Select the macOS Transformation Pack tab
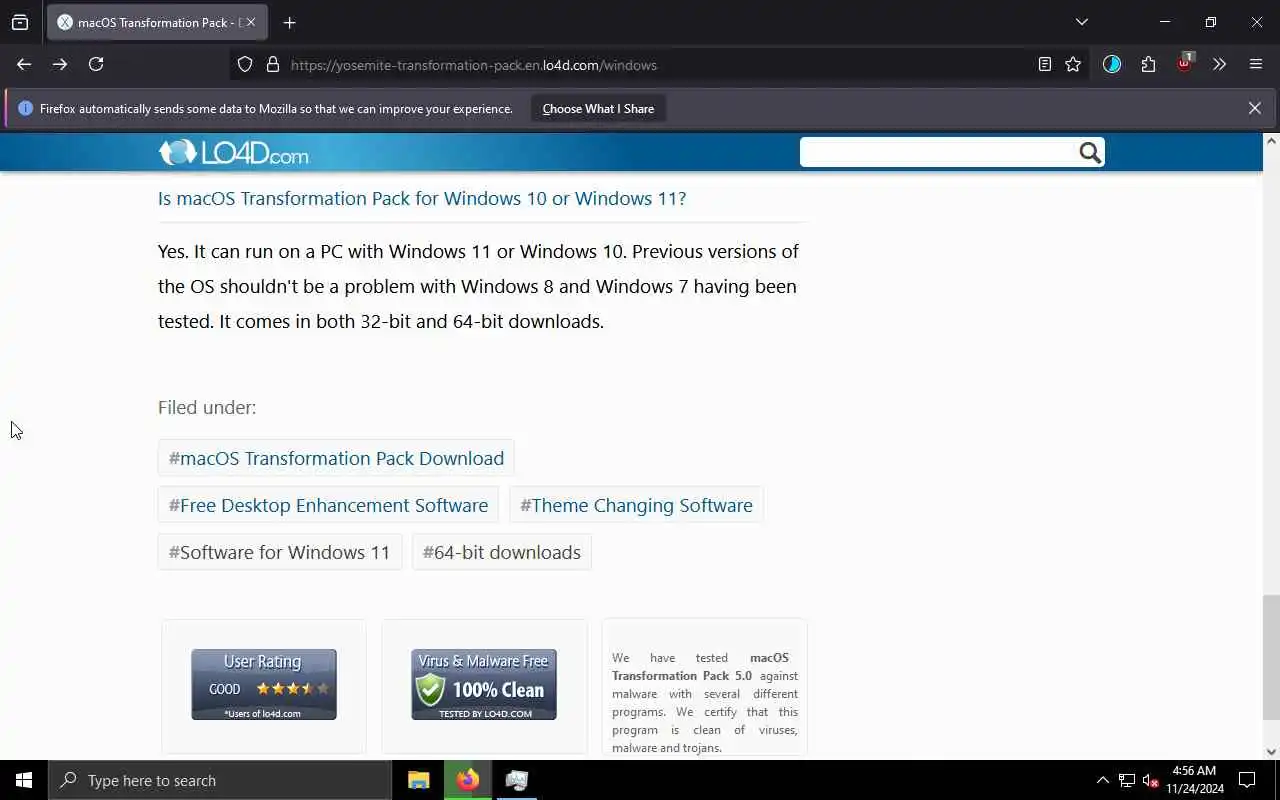This screenshot has width=1280, height=800. (x=157, y=22)
